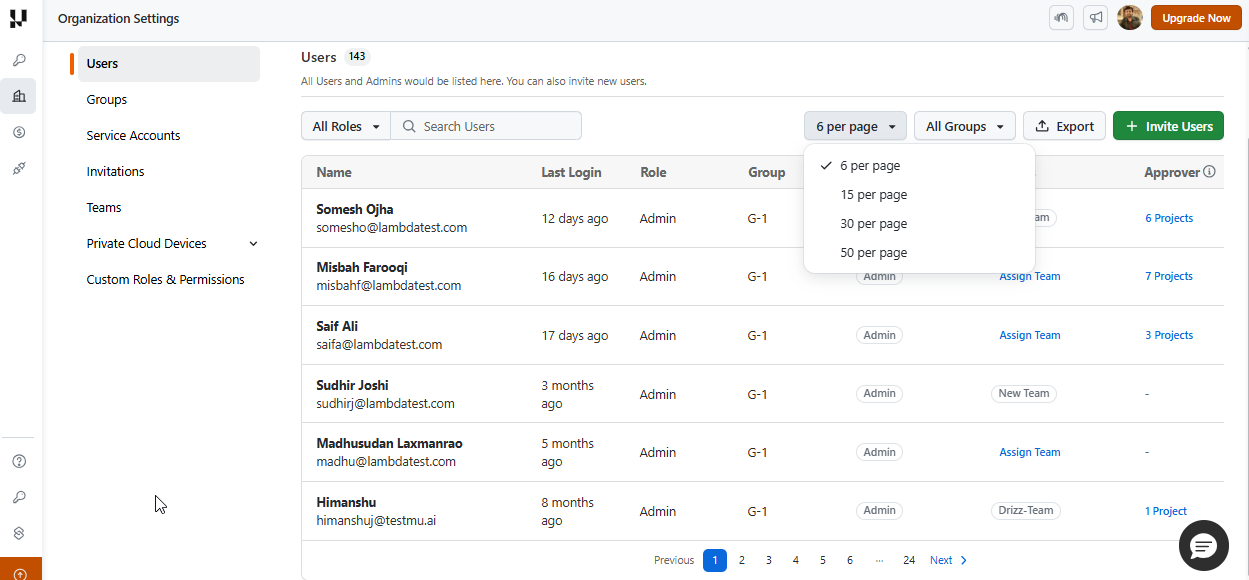This screenshot has width=1249, height=580.
Task: Go to pagination page 5
Action: click(x=823, y=561)
